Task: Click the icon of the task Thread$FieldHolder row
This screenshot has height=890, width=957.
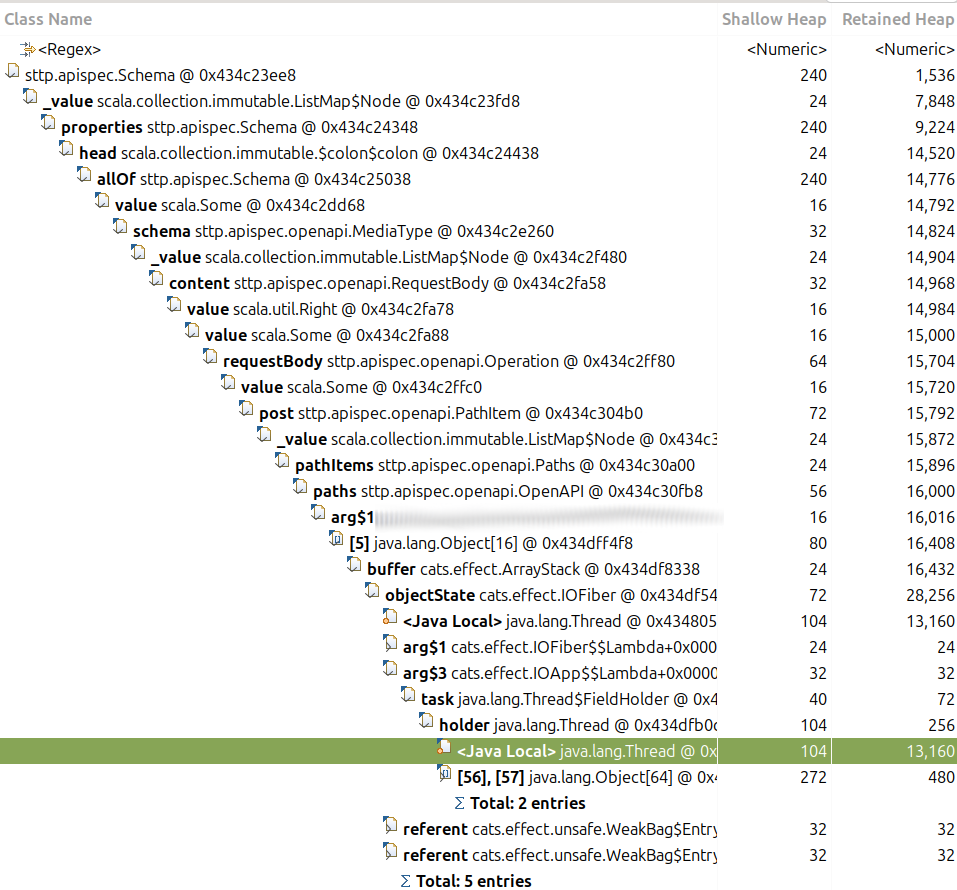Action: (408, 695)
